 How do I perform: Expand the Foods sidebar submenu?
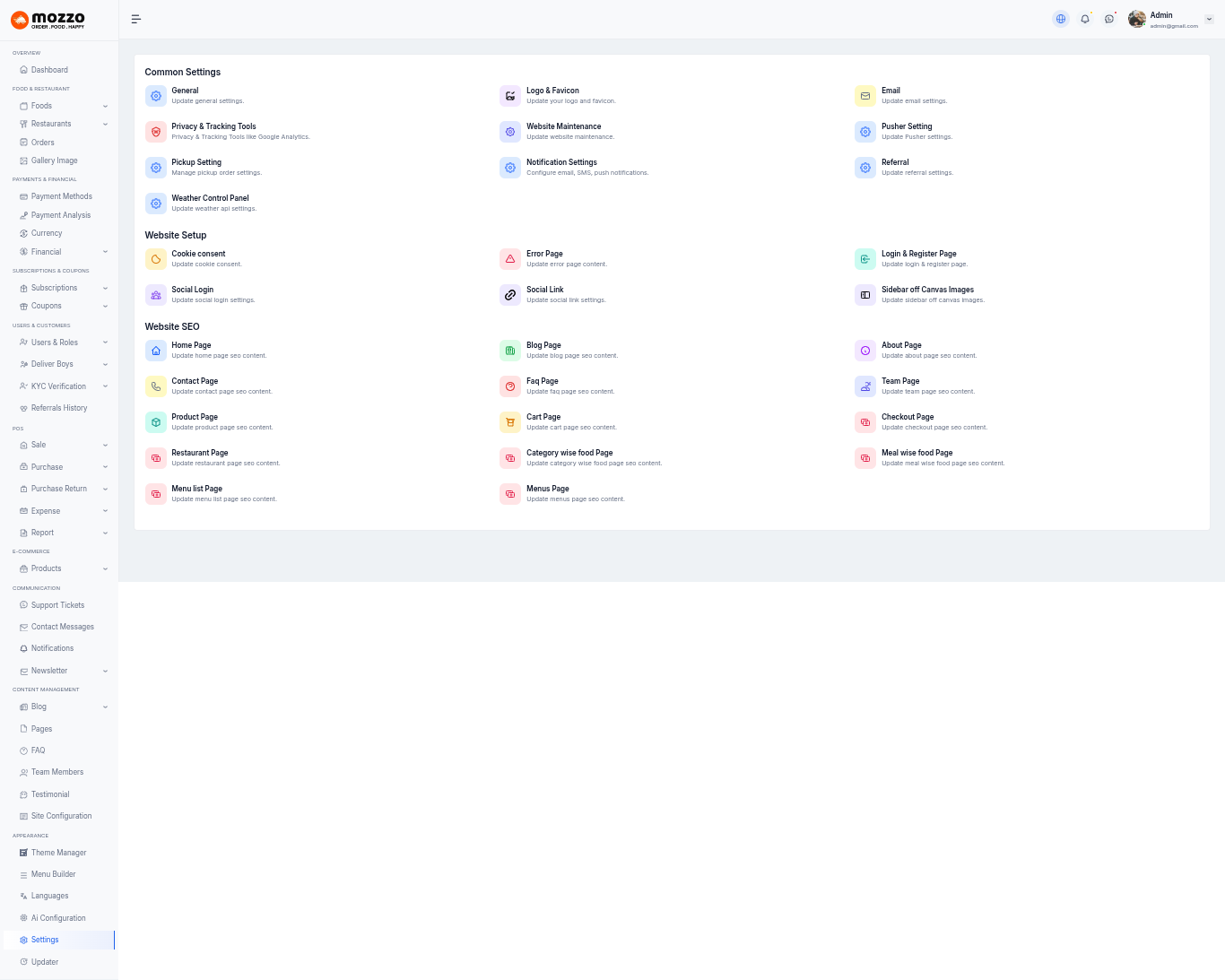click(105, 106)
